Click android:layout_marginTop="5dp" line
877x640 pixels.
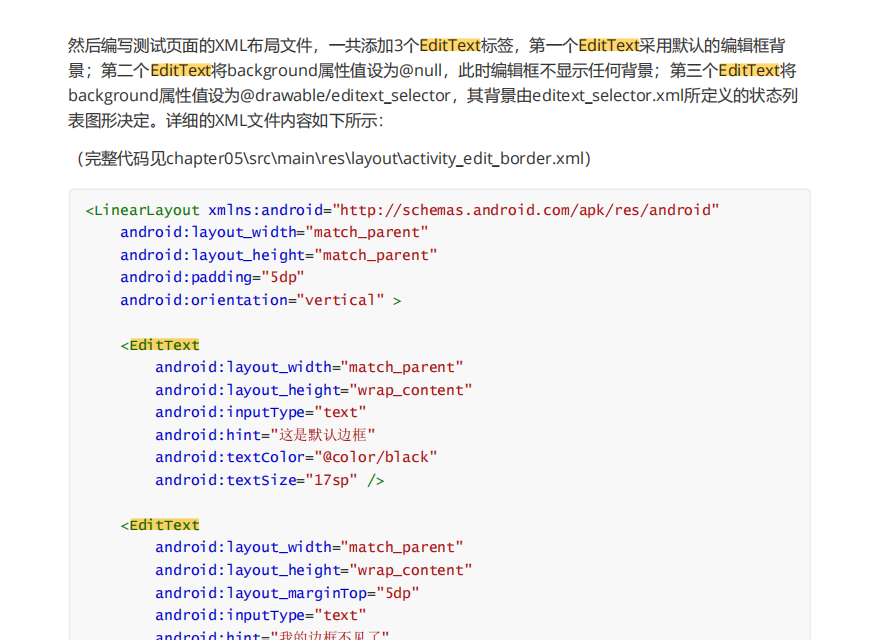(x=287, y=593)
